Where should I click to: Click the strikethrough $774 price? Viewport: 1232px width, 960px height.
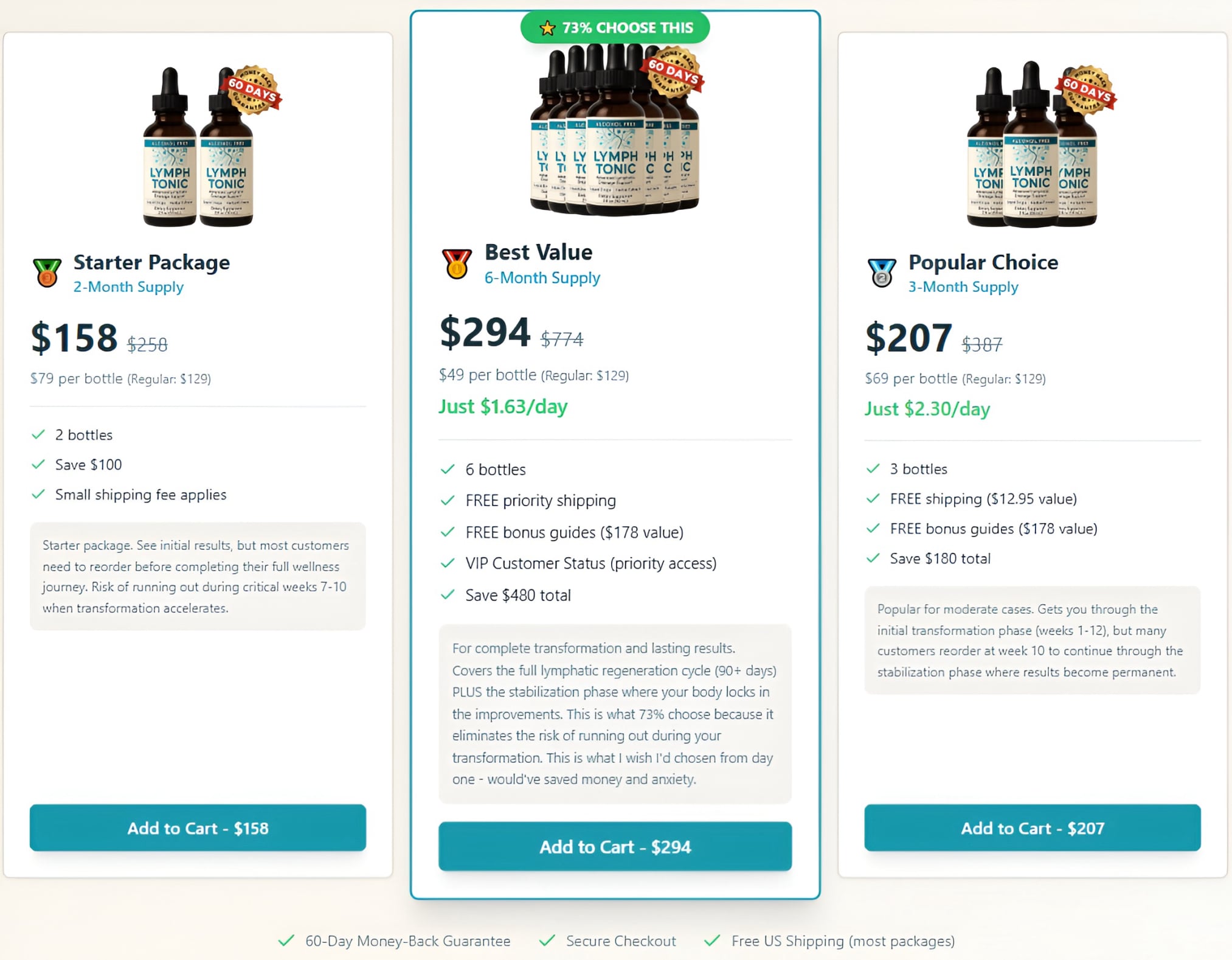[x=560, y=339]
